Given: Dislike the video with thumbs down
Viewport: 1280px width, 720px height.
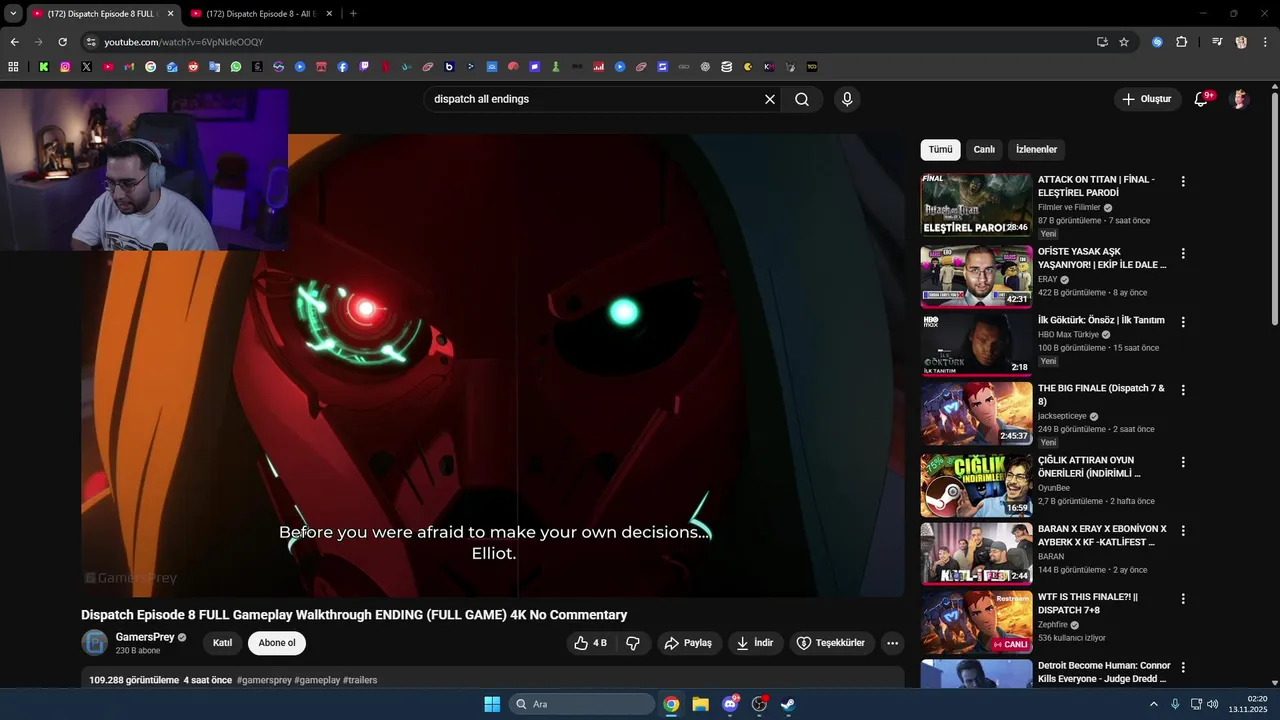Looking at the screenshot, I should coord(633,643).
